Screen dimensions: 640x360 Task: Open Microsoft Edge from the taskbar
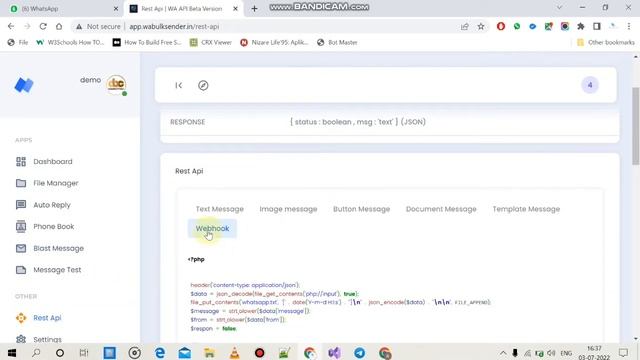point(160,353)
